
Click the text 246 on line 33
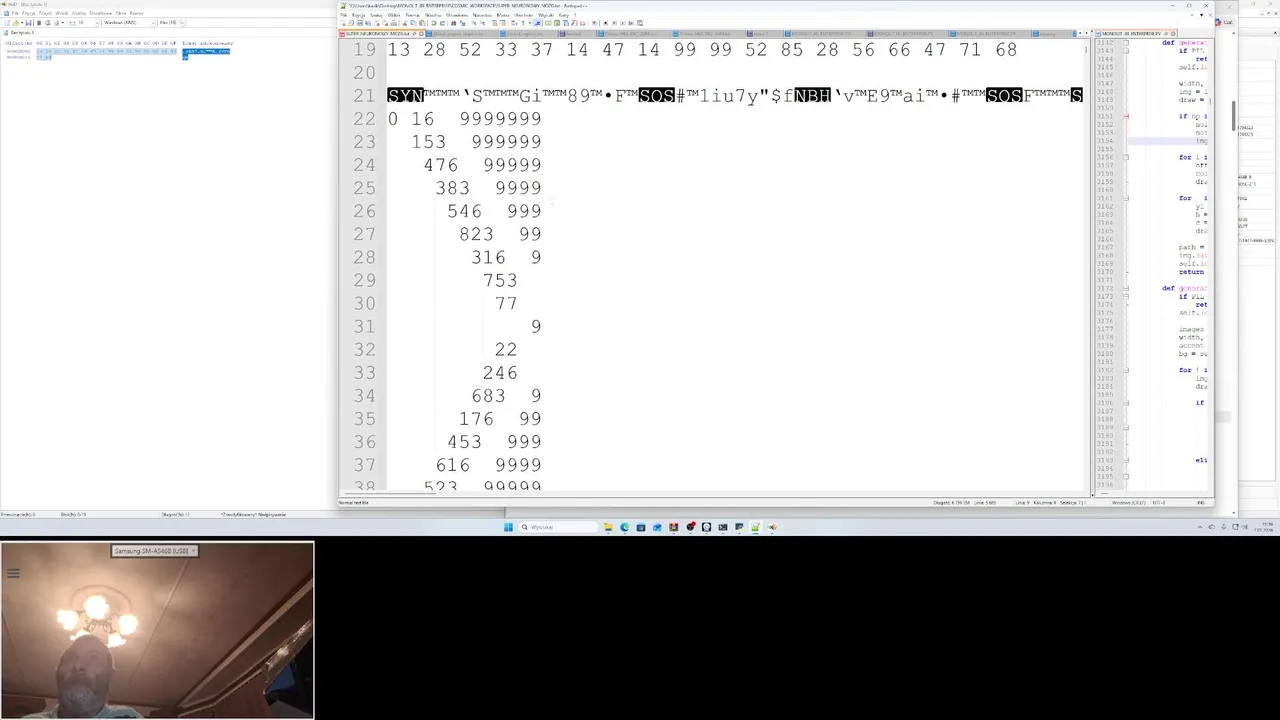500,373
